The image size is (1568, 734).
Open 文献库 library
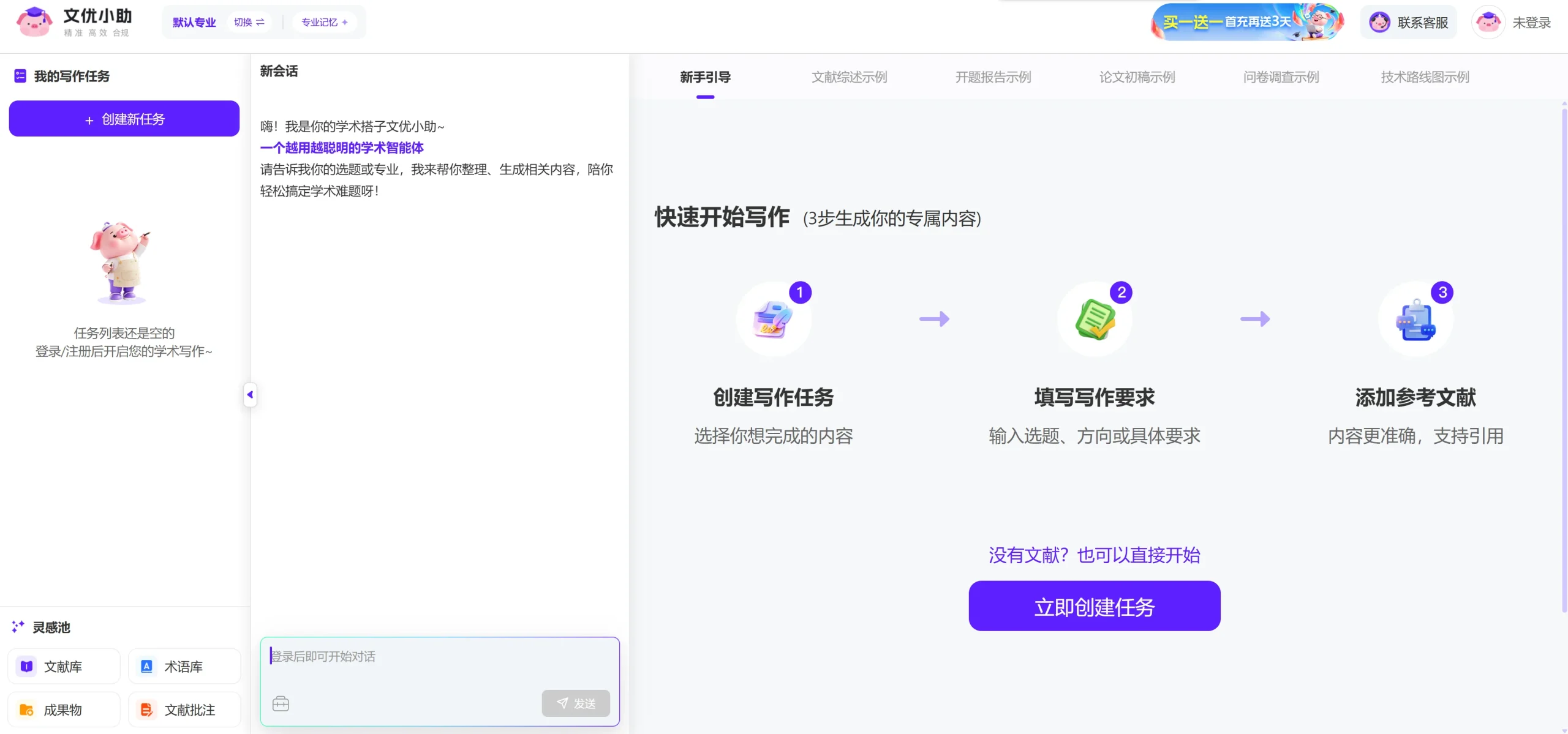[x=64, y=666]
